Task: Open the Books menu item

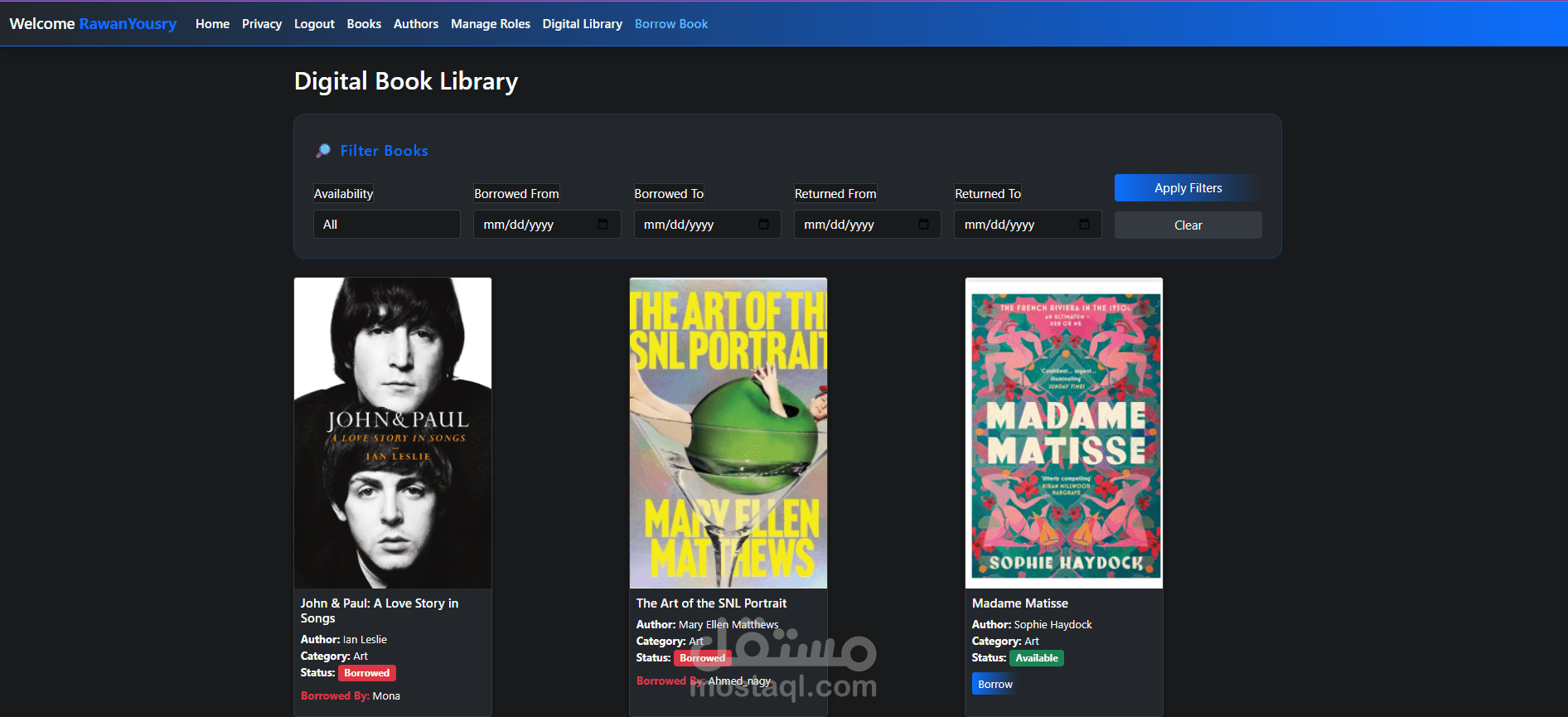Action: (x=364, y=24)
